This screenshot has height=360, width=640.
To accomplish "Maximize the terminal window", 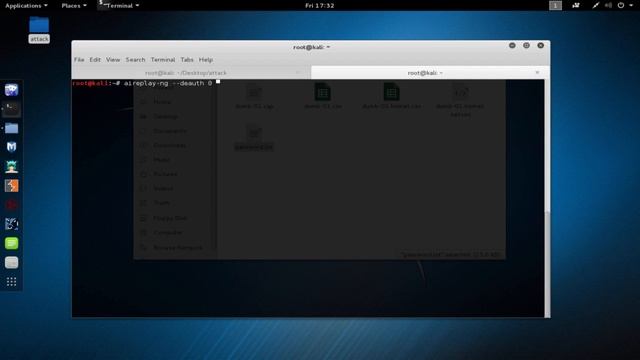I will pos(526,45).
